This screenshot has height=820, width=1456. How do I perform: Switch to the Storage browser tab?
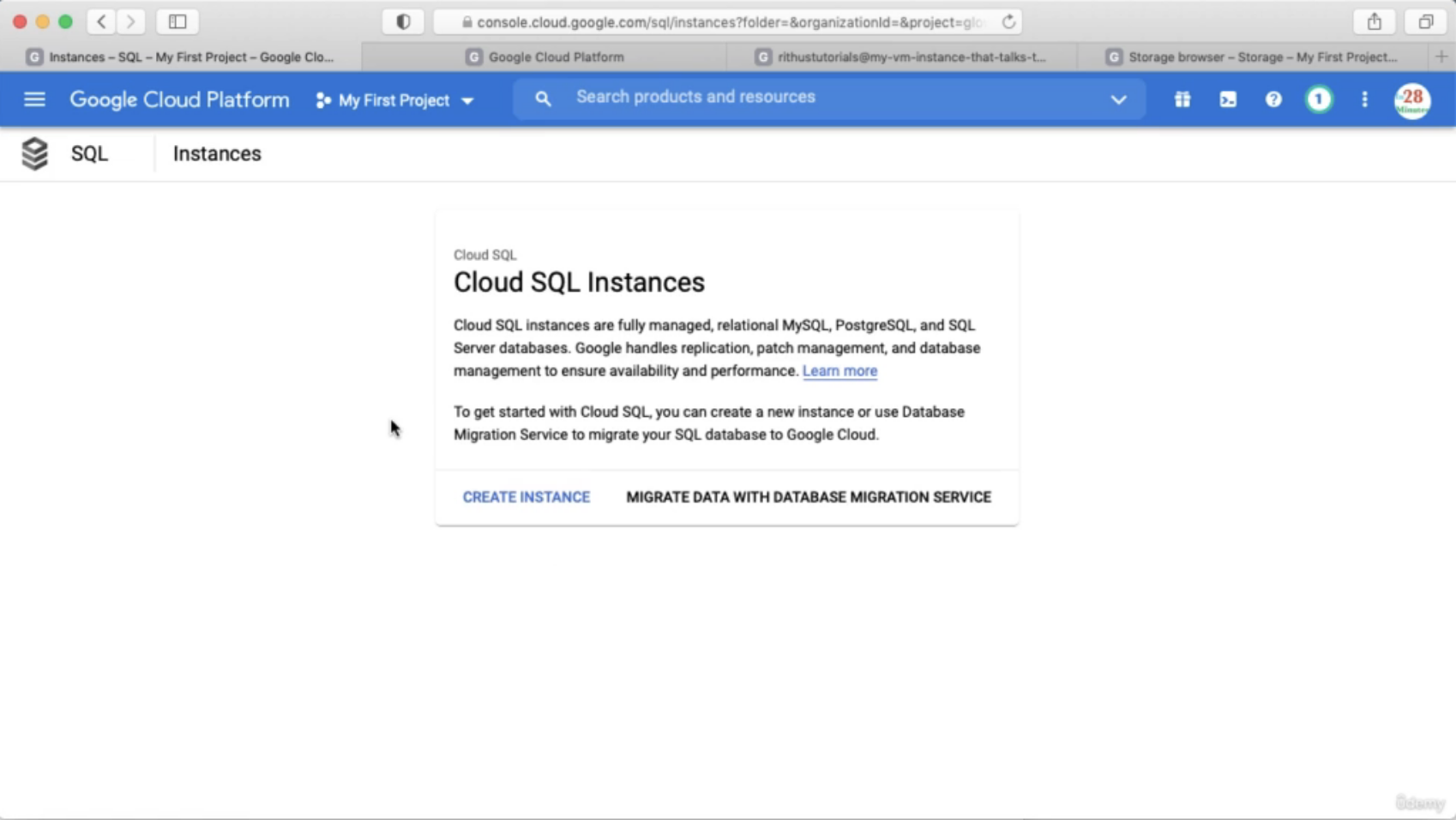(1252, 57)
